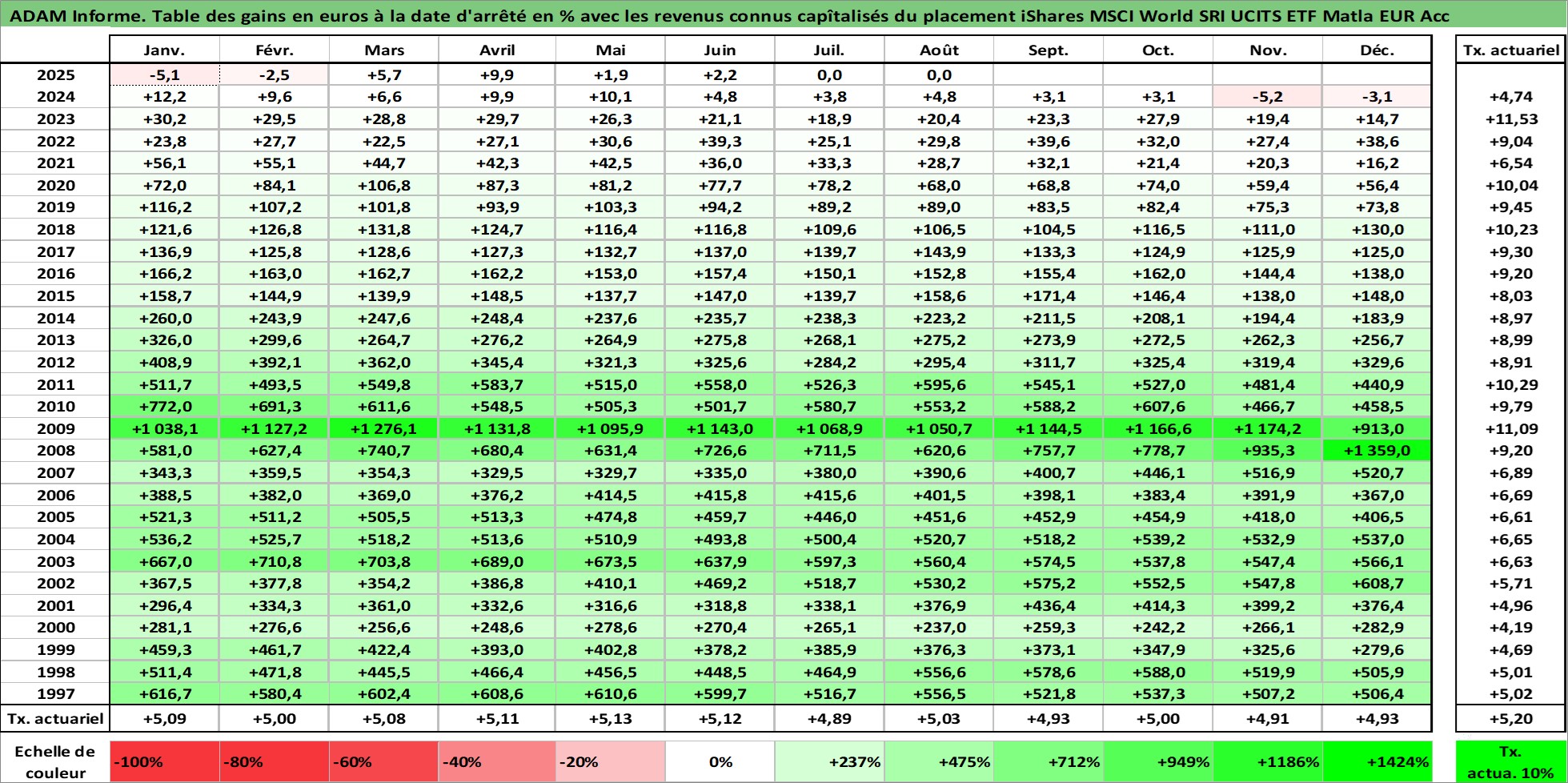The width and height of the screenshot is (1568, 783).
Task: Select the Mars column header
Action: tap(384, 50)
